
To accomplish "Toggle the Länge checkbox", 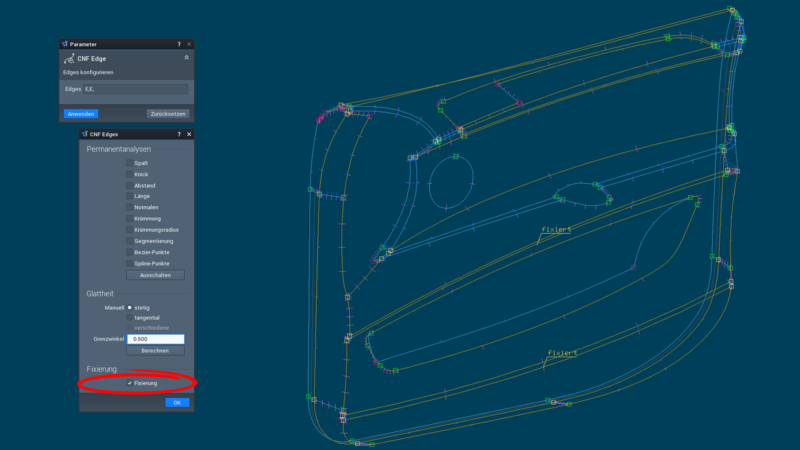I will click(129, 196).
